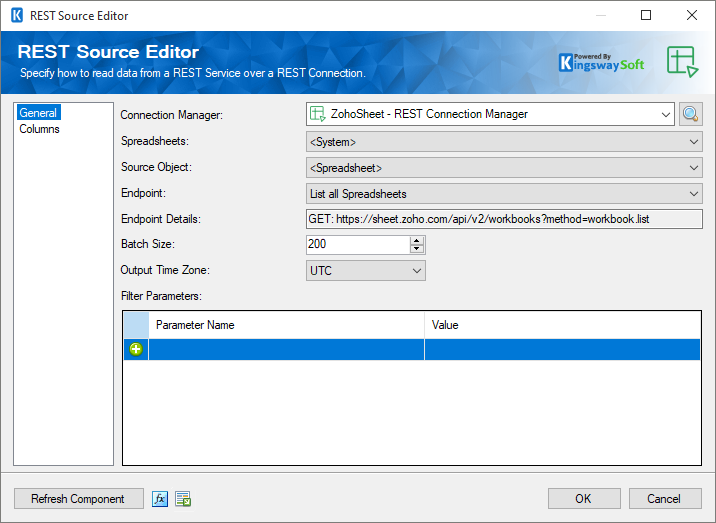Confirm with the OK button
The height and width of the screenshot is (523, 716).
(x=584, y=499)
